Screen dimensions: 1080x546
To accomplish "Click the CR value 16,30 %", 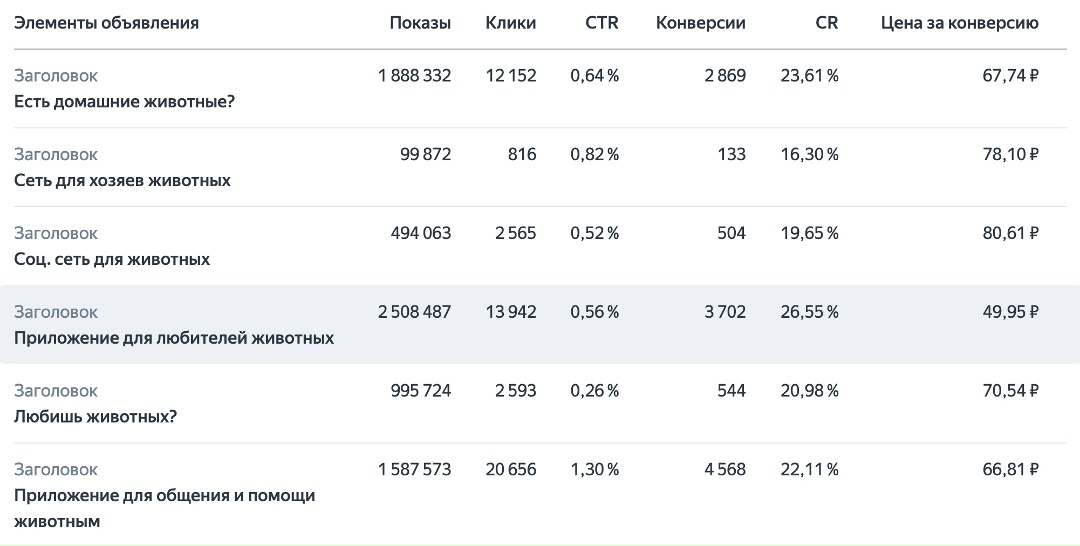I will 810,154.
